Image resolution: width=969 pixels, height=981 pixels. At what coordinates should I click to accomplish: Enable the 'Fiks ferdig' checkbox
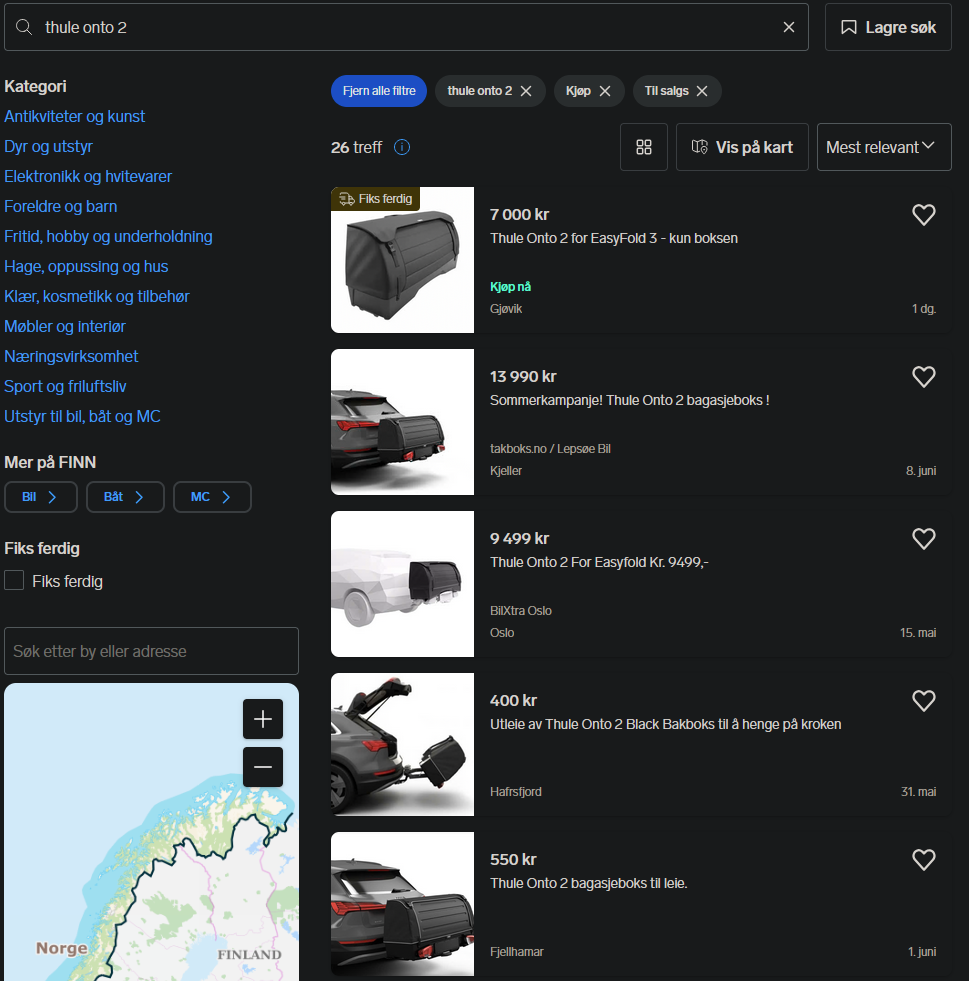click(14, 581)
